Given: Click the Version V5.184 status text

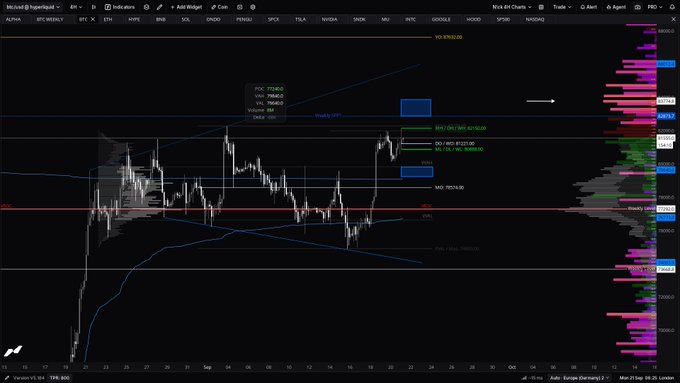Looking at the screenshot, I should 29,378.
